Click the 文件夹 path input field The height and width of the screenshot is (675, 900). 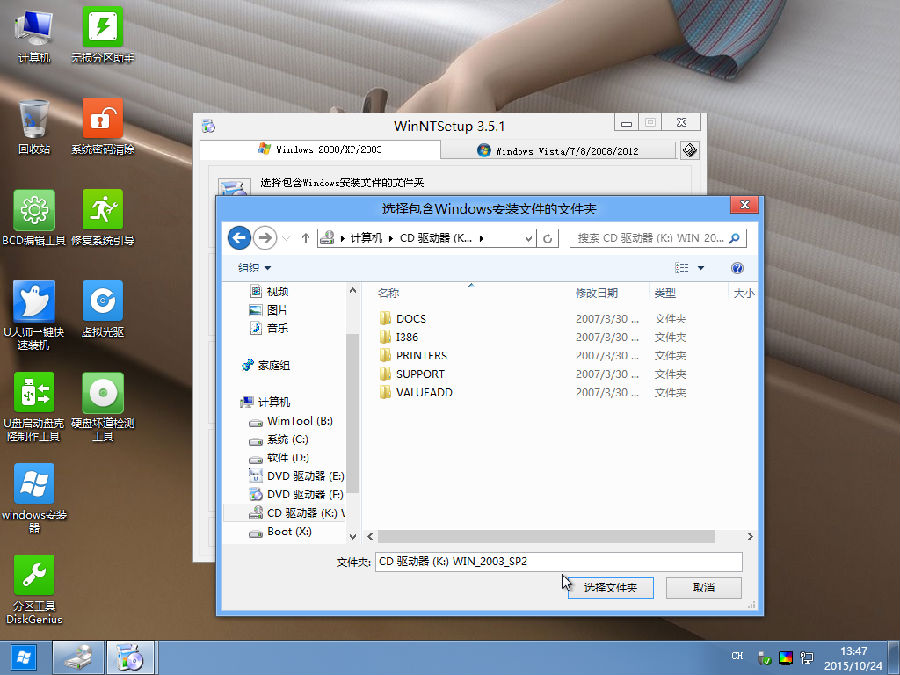coord(558,561)
